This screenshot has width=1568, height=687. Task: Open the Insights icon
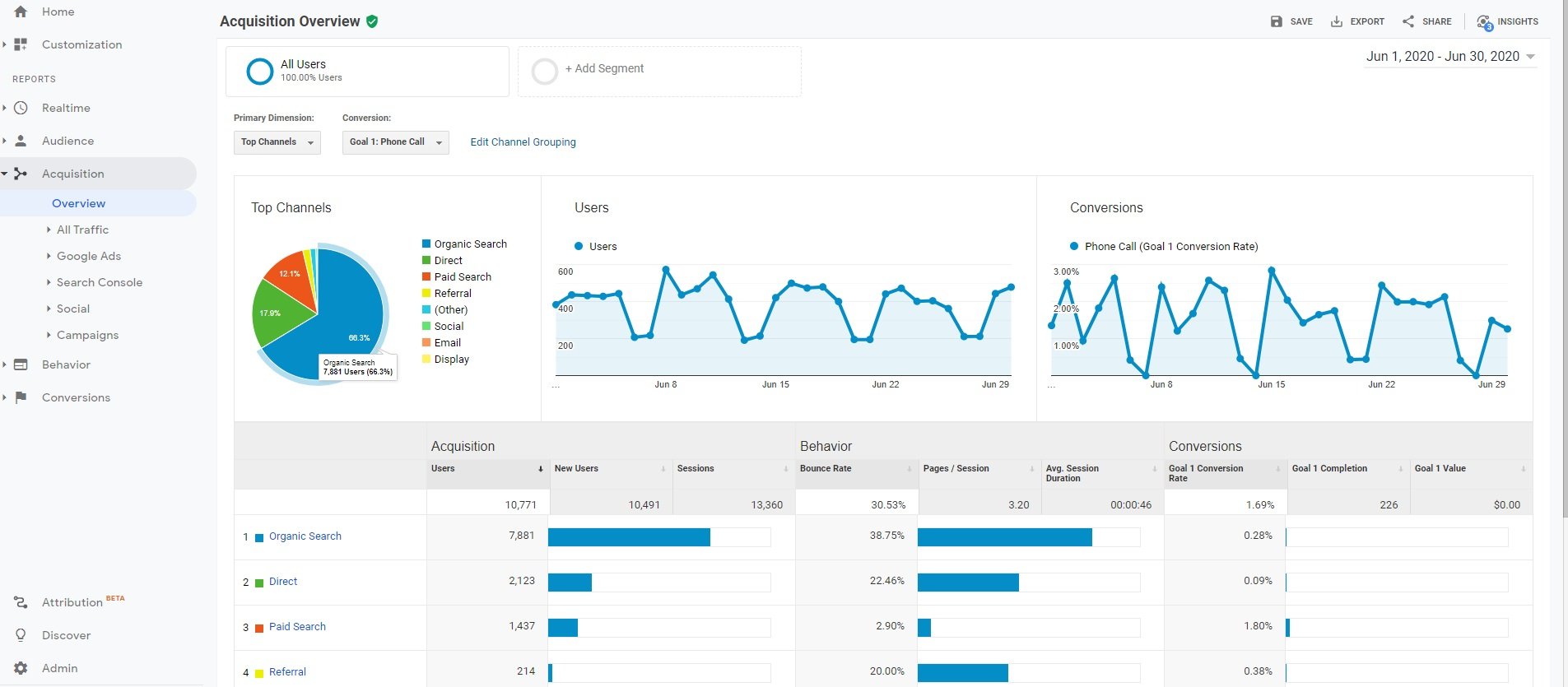(1484, 22)
